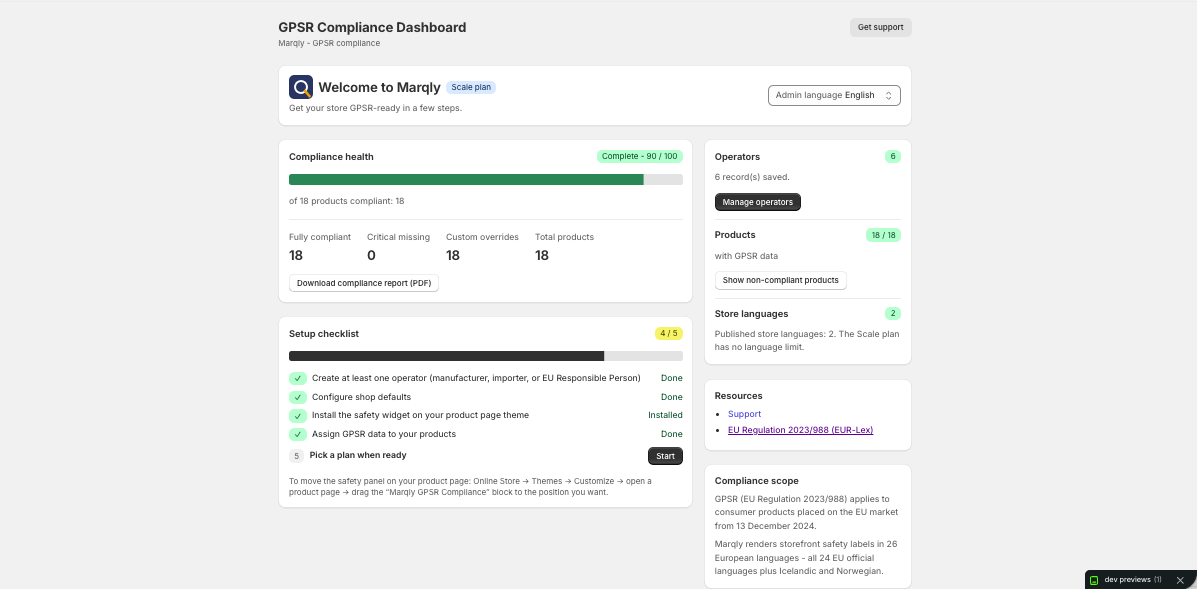
Task: Click the Fully compliant value 18
Action: [x=296, y=256]
